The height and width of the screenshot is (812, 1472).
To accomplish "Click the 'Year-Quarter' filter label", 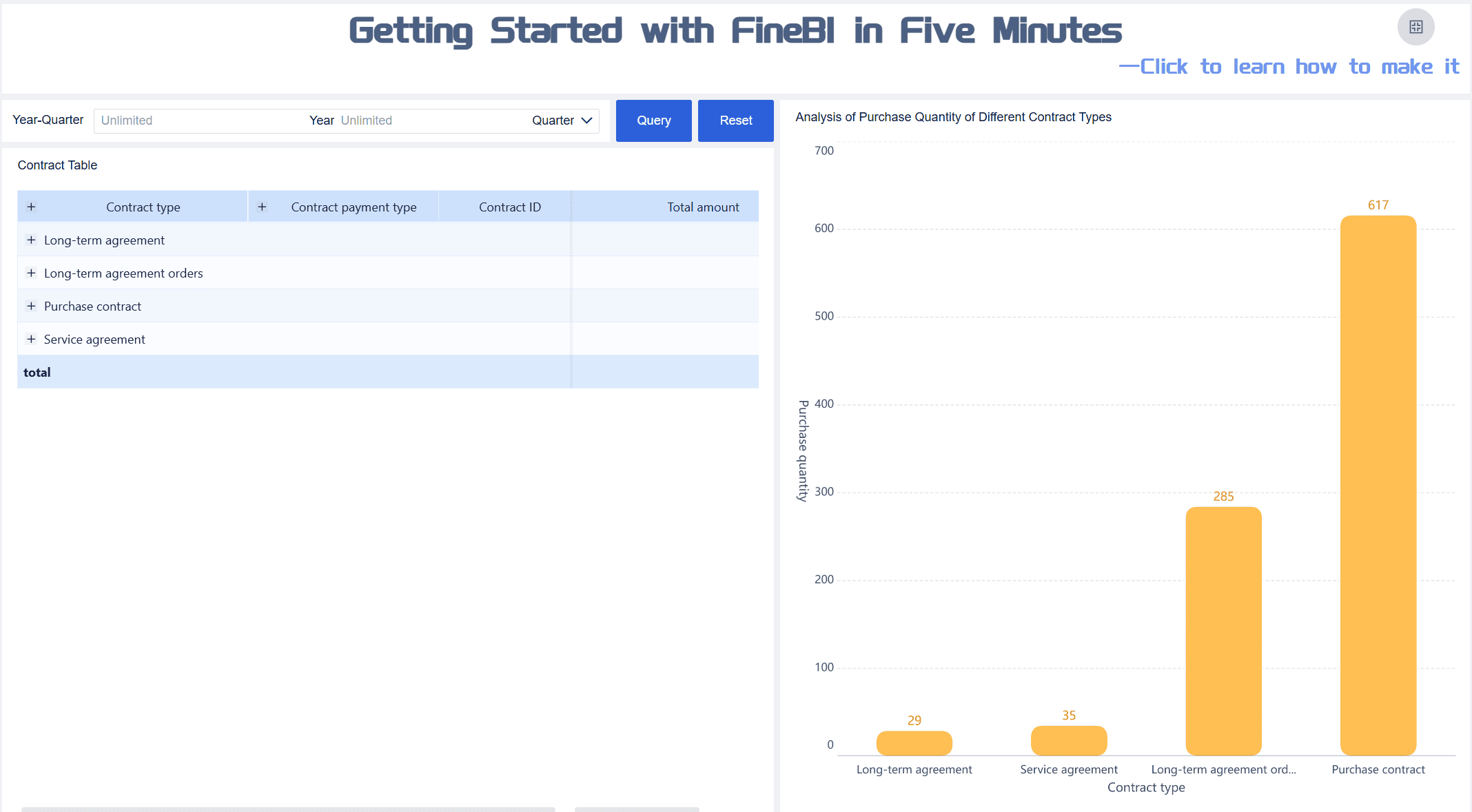I will click(x=48, y=120).
